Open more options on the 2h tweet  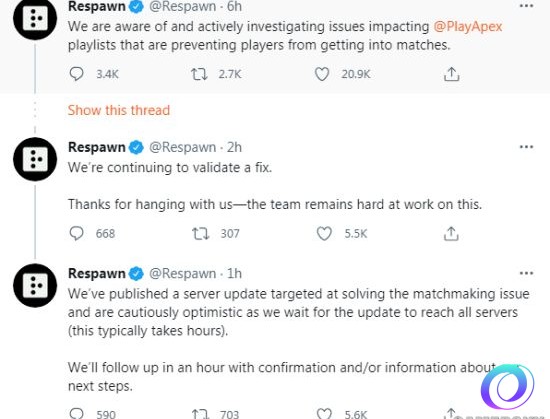[526, 147]
